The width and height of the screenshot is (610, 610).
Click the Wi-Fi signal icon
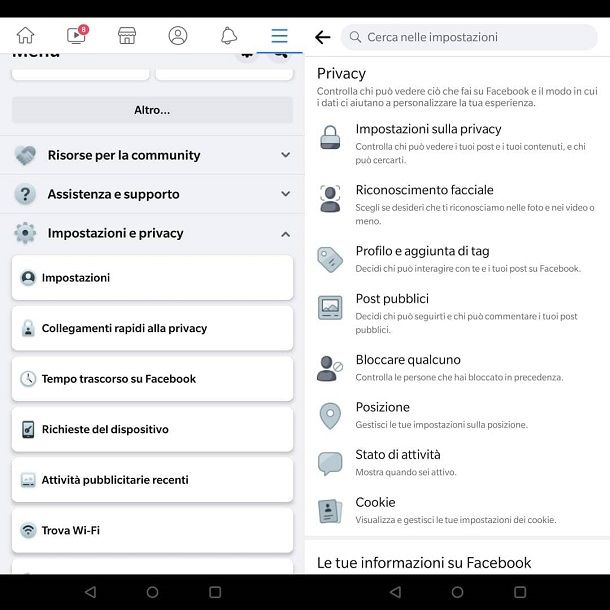pos(28,530)
